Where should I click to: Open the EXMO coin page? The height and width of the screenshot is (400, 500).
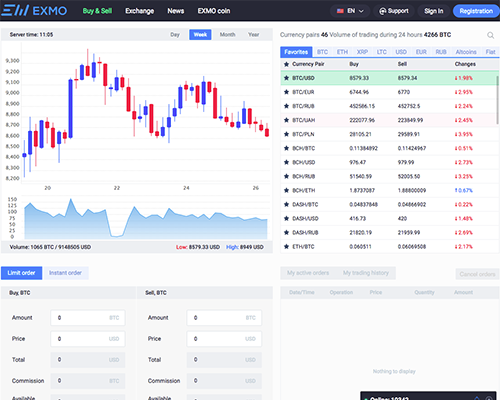tap(214, 11)
